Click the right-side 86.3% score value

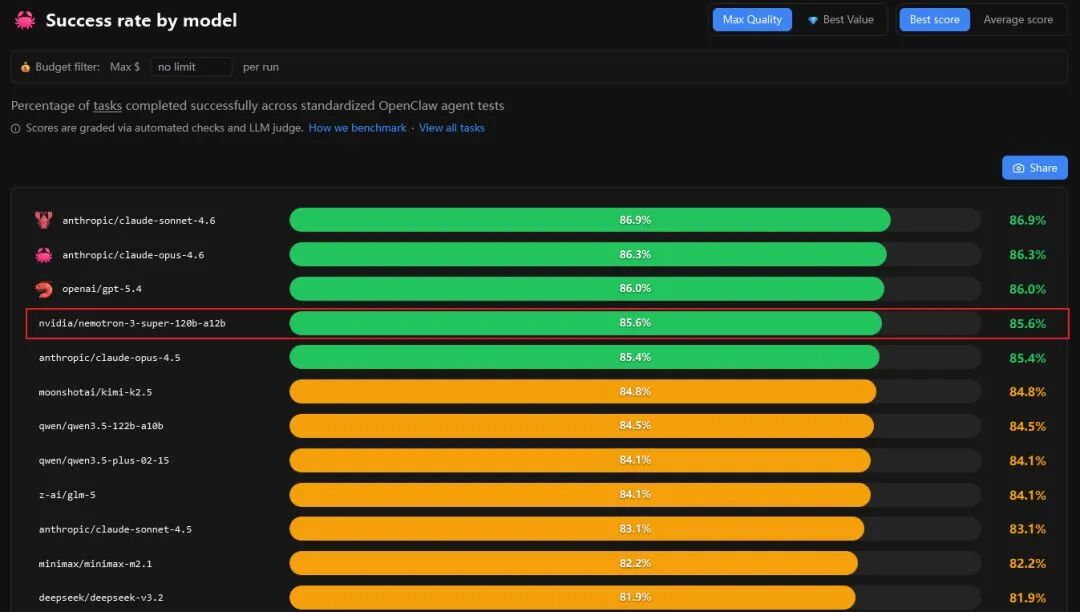1027,255
